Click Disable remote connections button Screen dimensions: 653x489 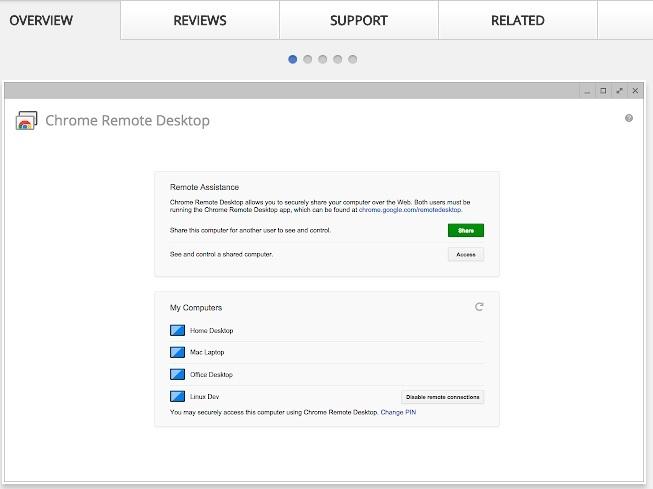(x=442, y=397)
